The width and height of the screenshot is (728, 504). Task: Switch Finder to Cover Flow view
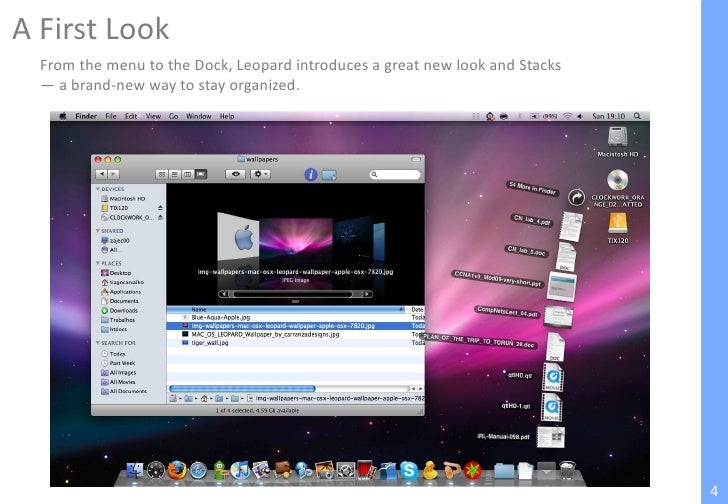coord(201,174)
